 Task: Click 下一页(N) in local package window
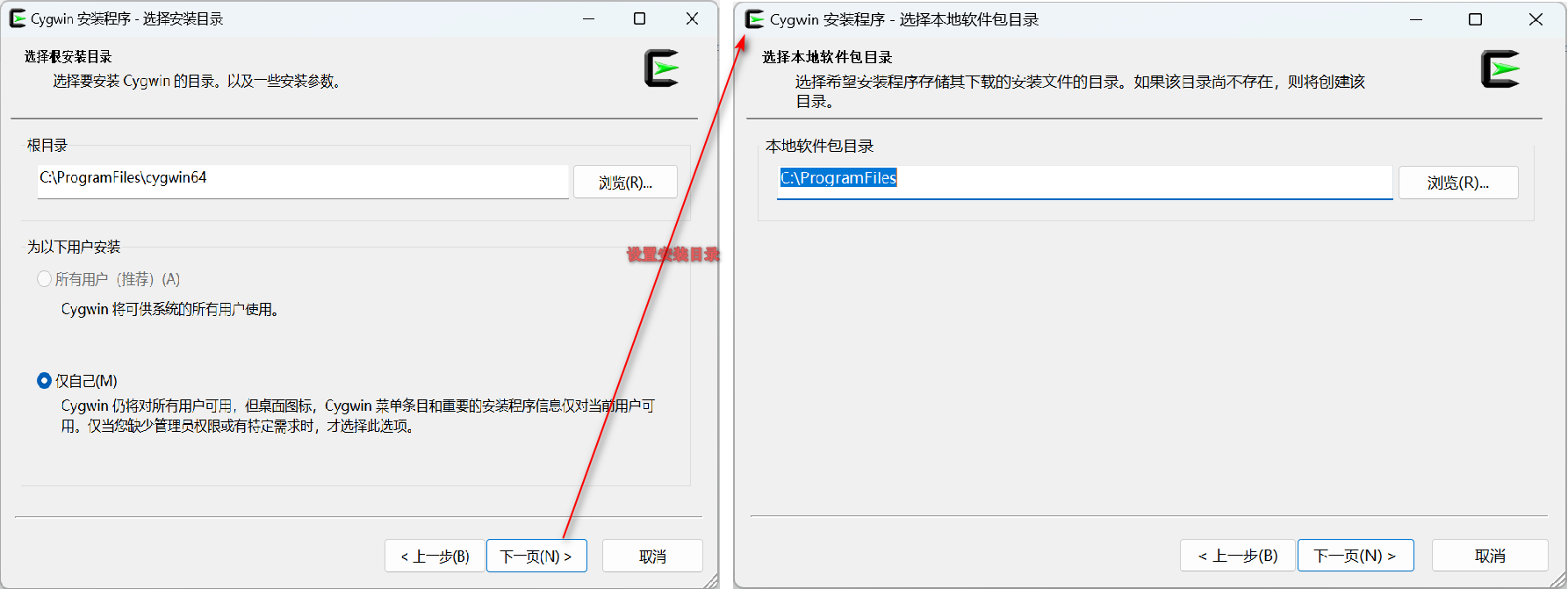click(x=1356, y=556)
